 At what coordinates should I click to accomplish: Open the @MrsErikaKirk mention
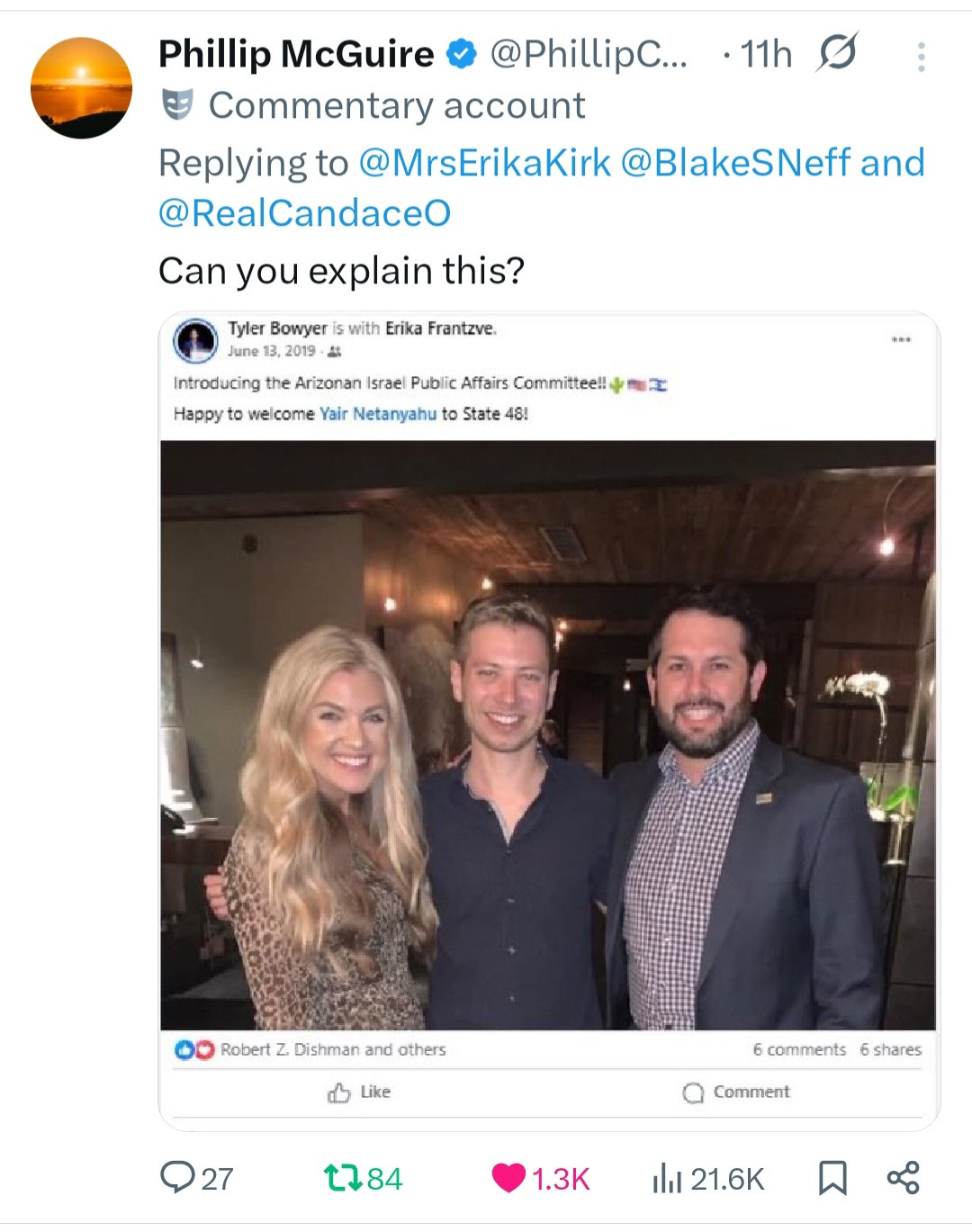click(484, 163)
